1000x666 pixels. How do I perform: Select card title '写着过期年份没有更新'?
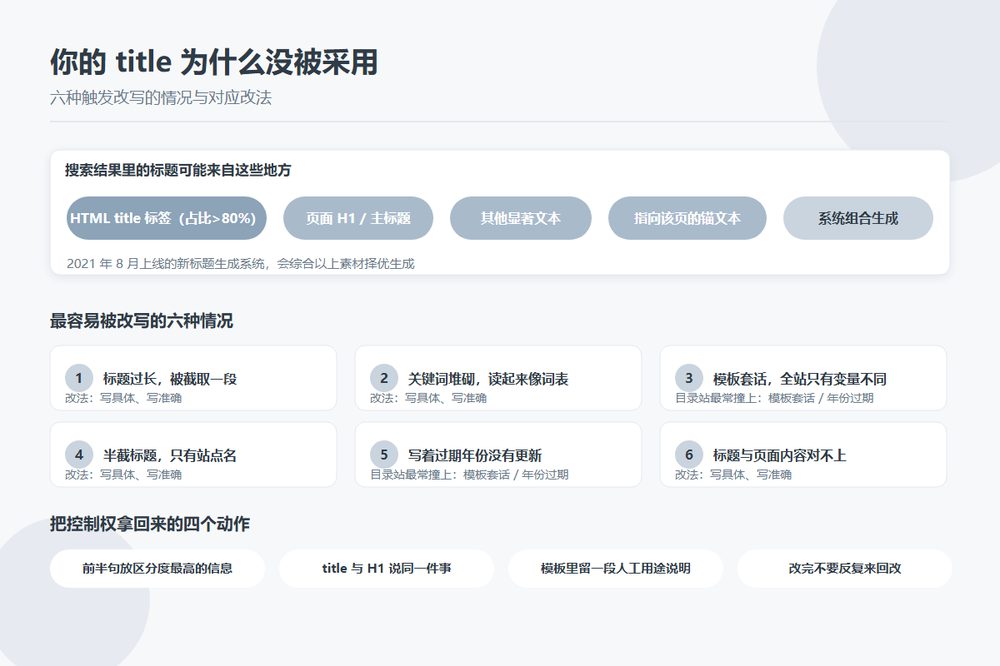click(474, 455)
